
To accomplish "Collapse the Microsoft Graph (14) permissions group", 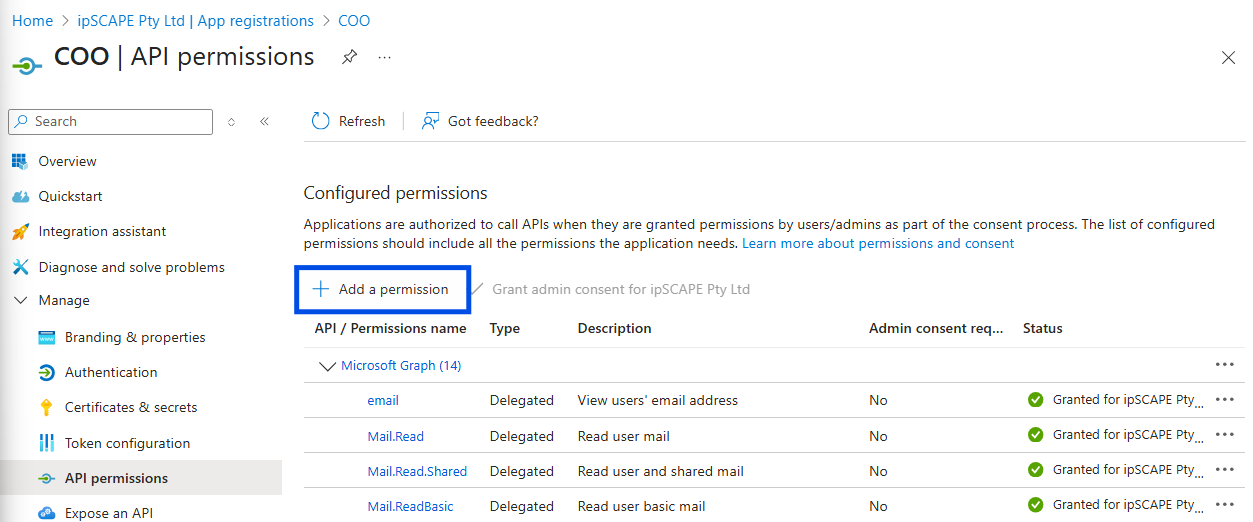I will (x=327, y=366).
